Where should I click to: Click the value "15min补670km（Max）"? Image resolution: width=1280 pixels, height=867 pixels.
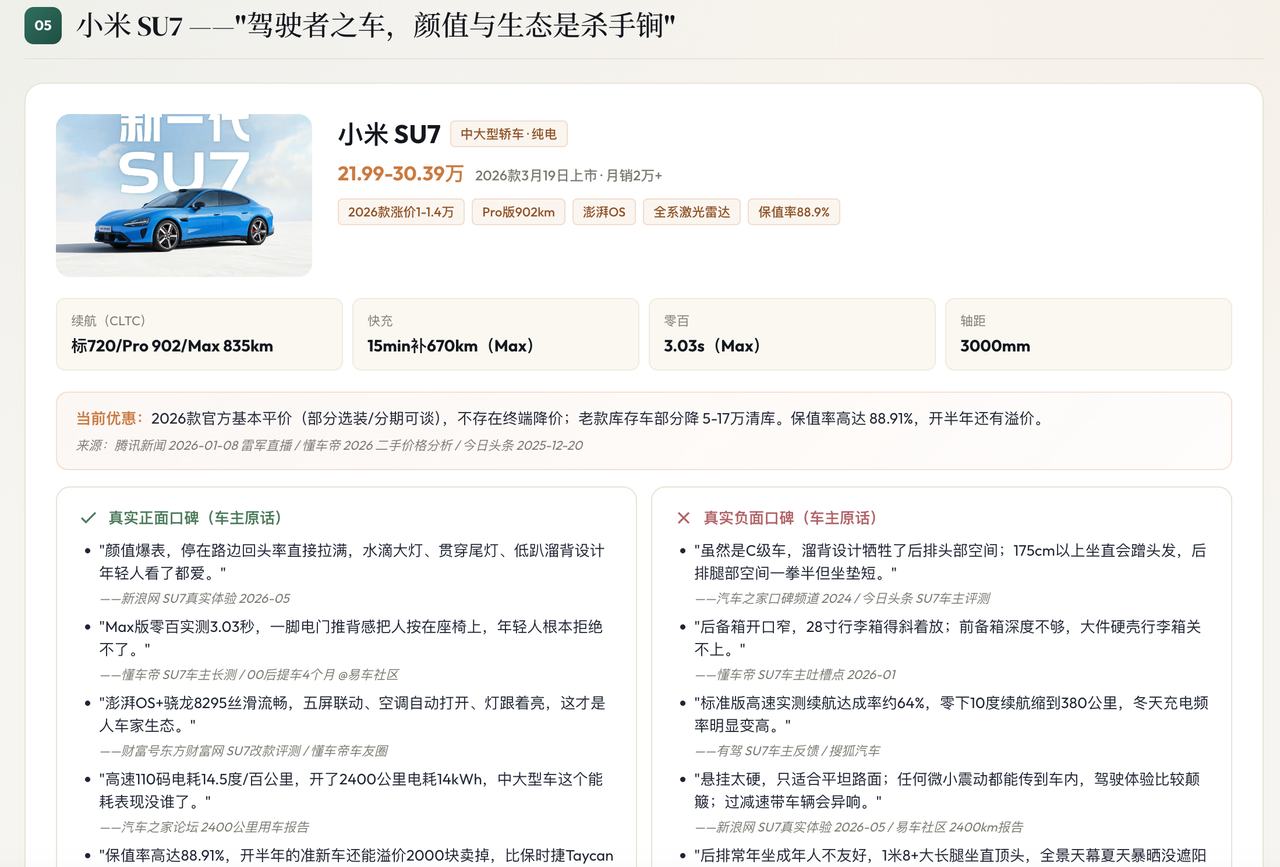point(451,346)
